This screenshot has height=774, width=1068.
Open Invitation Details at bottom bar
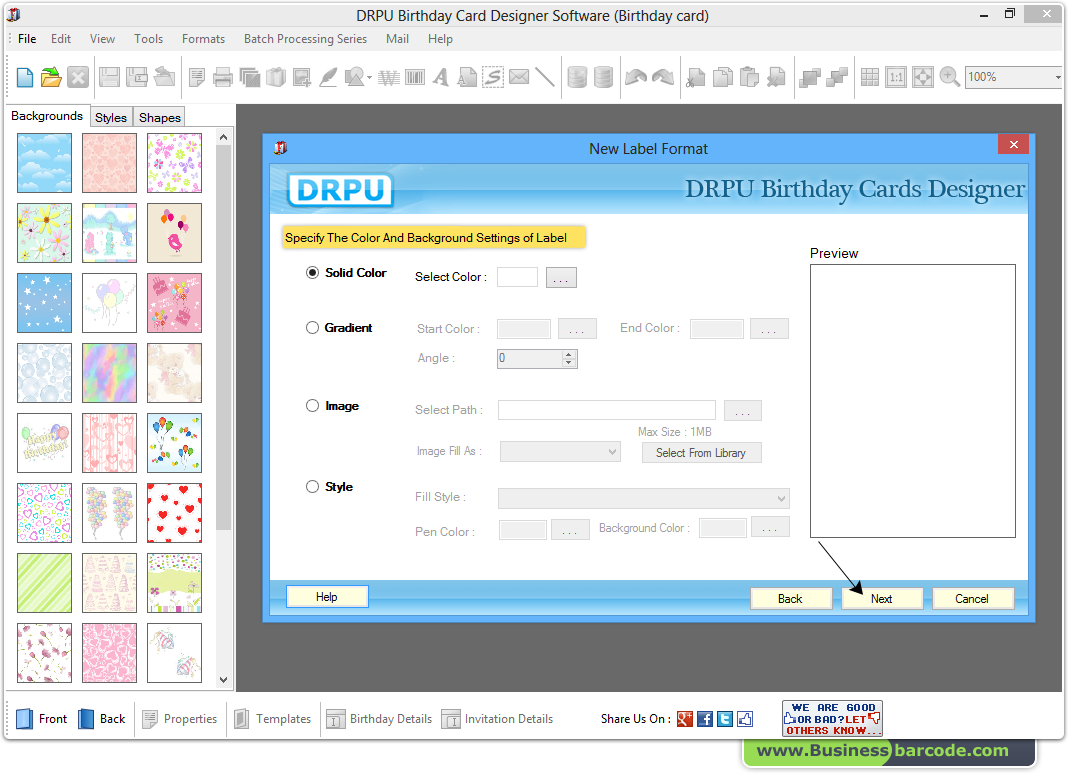tap(497, 719)
